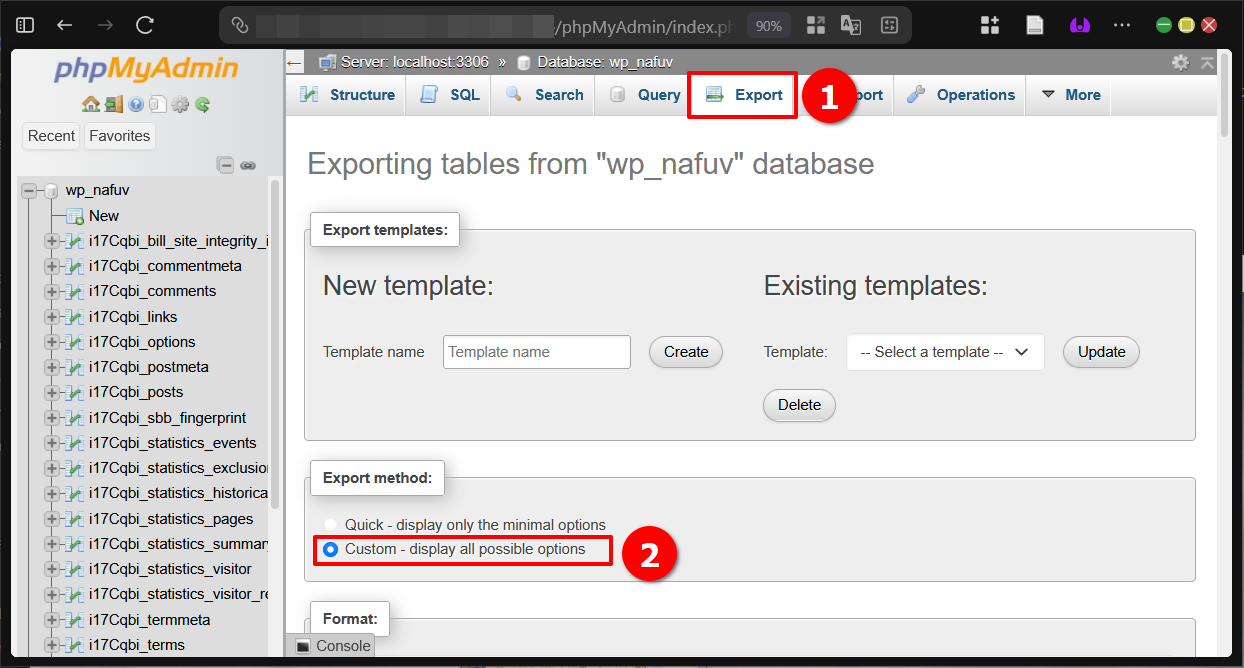
Task: Click the MySQL documentation page icon
Action: click(158, 103)
